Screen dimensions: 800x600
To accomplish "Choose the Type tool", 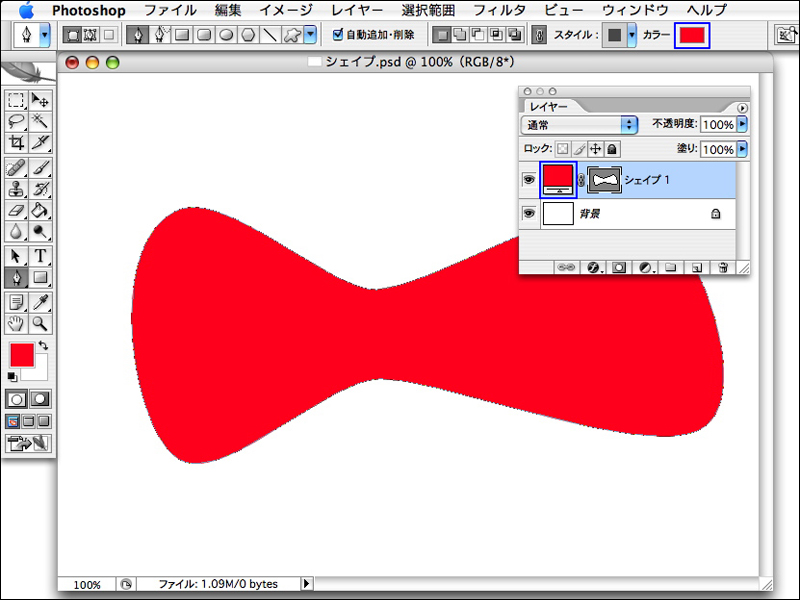I will pos(41,255).
